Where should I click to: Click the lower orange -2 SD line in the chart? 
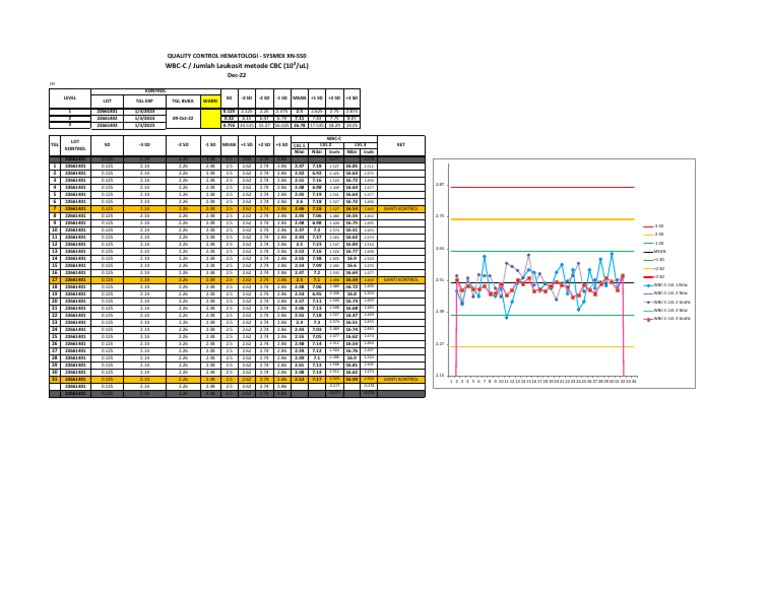[x=542, y=347]
